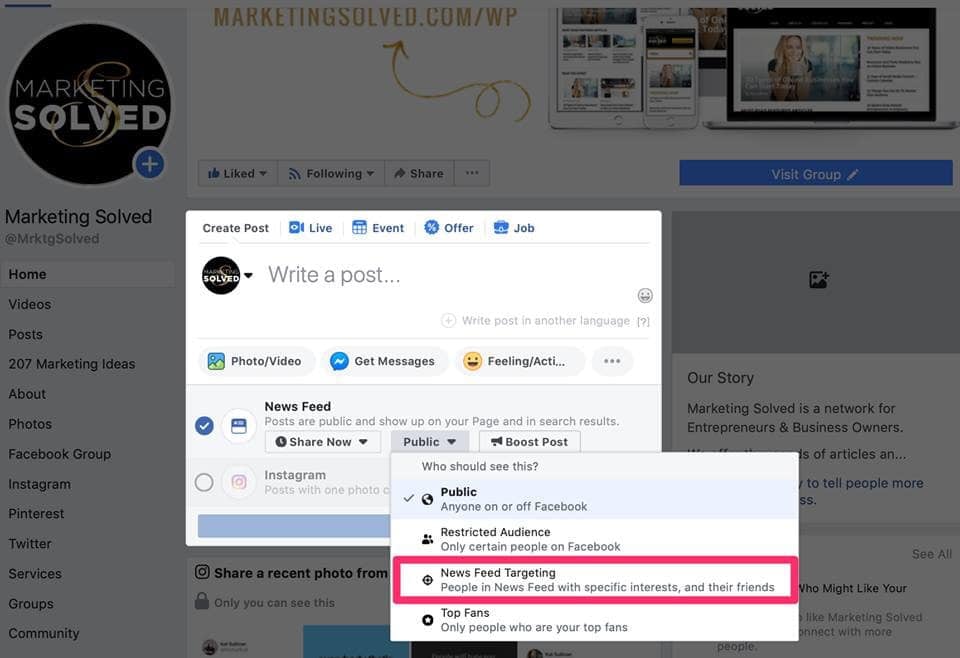Choose the Public audience option
The image size is (960, 658).
[x=594, y=499]
